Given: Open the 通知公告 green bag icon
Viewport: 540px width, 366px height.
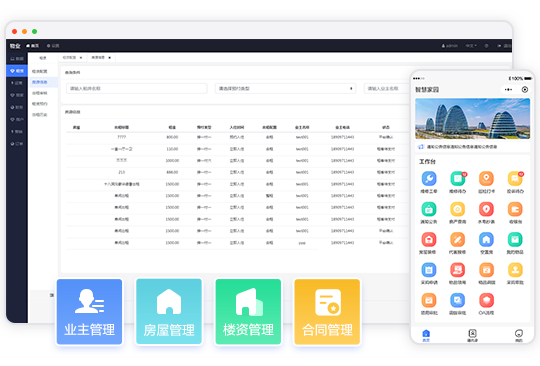Looking at the screenshot, I should click(429, 209).
